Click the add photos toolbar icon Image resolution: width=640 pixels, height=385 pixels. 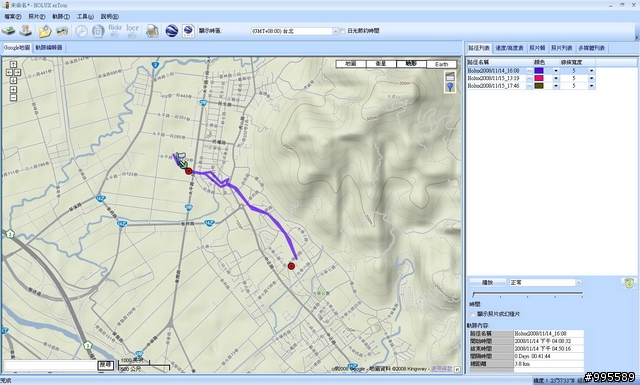[62, 31]
